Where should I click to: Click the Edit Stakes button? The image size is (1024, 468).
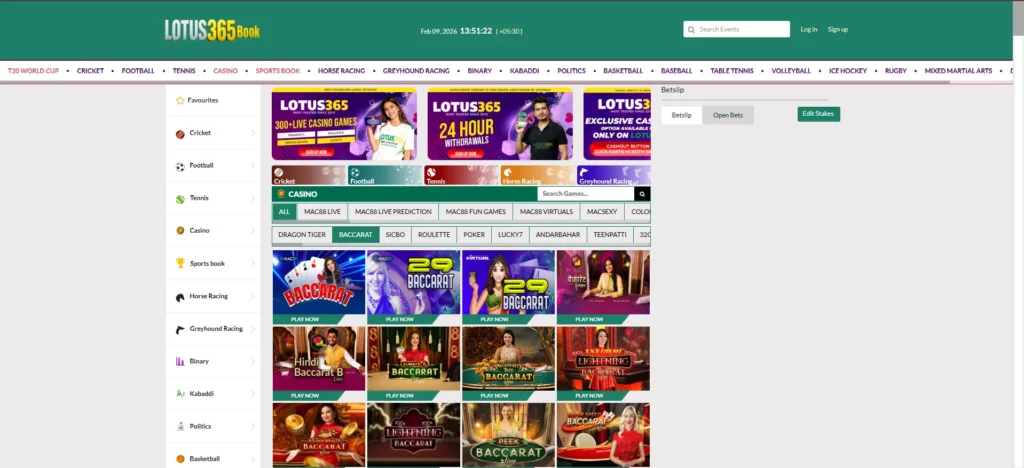[818, 114]
